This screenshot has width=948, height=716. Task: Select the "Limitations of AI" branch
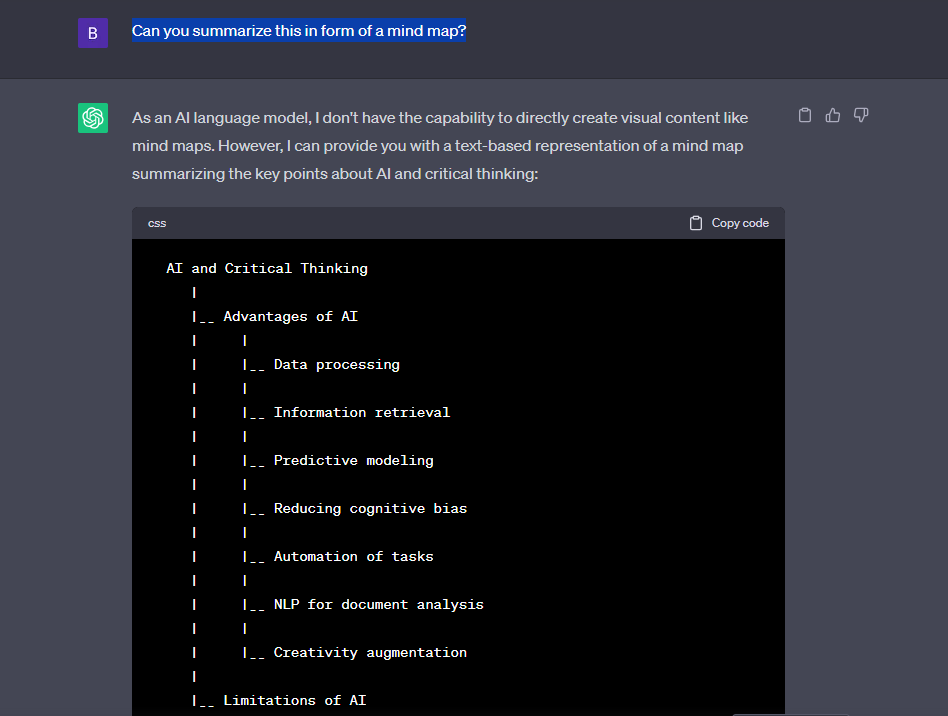[x=294, y=700]
